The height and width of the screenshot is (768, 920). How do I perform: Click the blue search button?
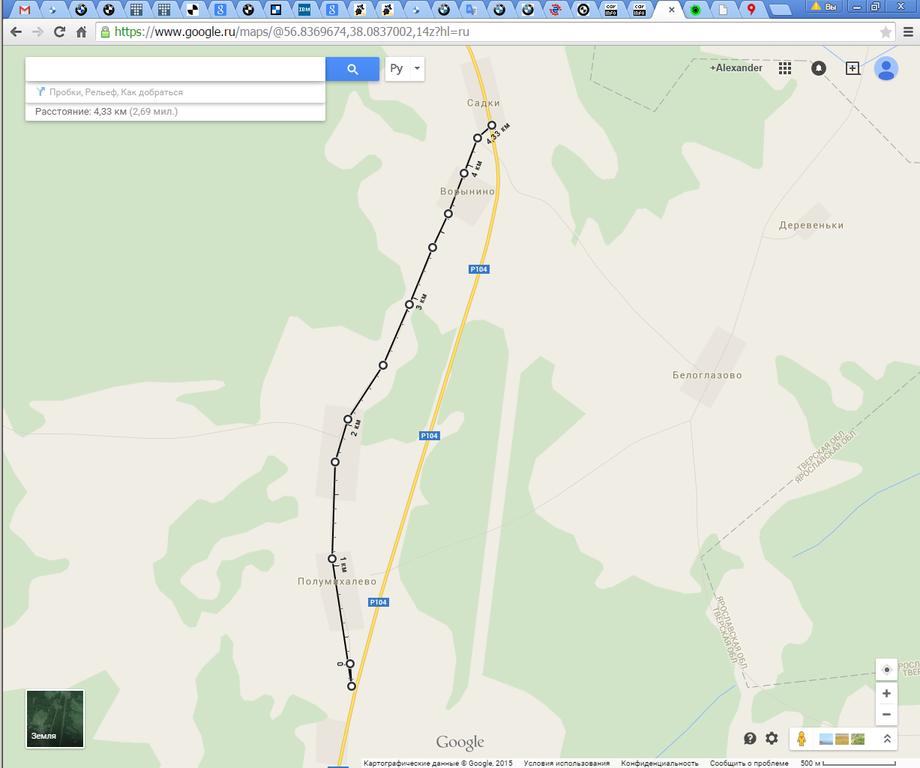click(x=352, y=69)
